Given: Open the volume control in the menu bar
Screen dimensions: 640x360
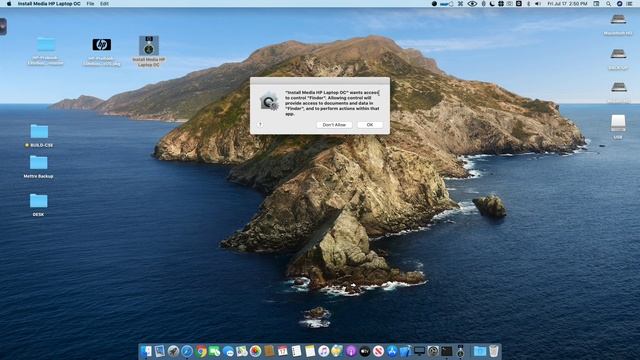Looking at the screenshot, I should coord(538,4).
